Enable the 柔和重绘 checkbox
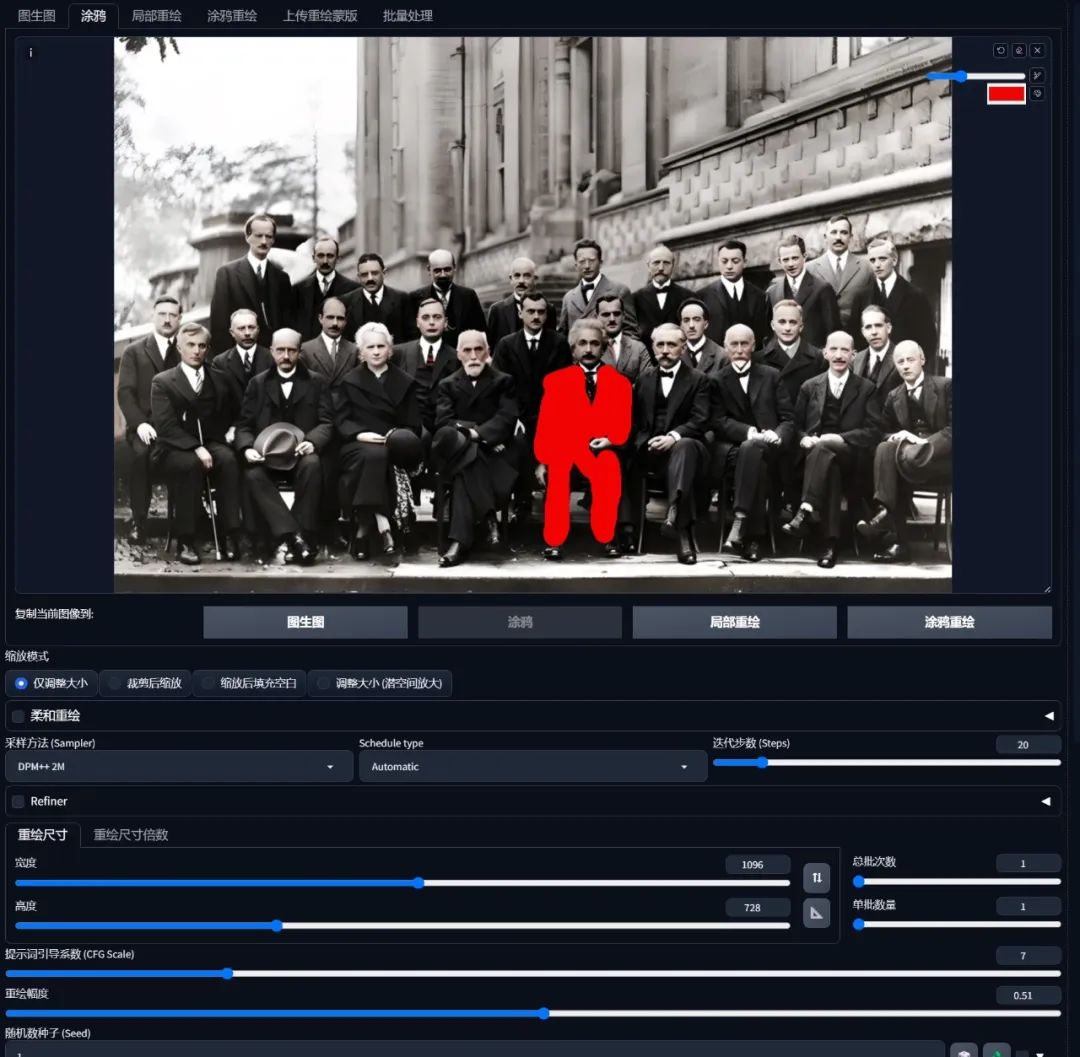Screen dimensions: 1080x1057 point(19,716)
